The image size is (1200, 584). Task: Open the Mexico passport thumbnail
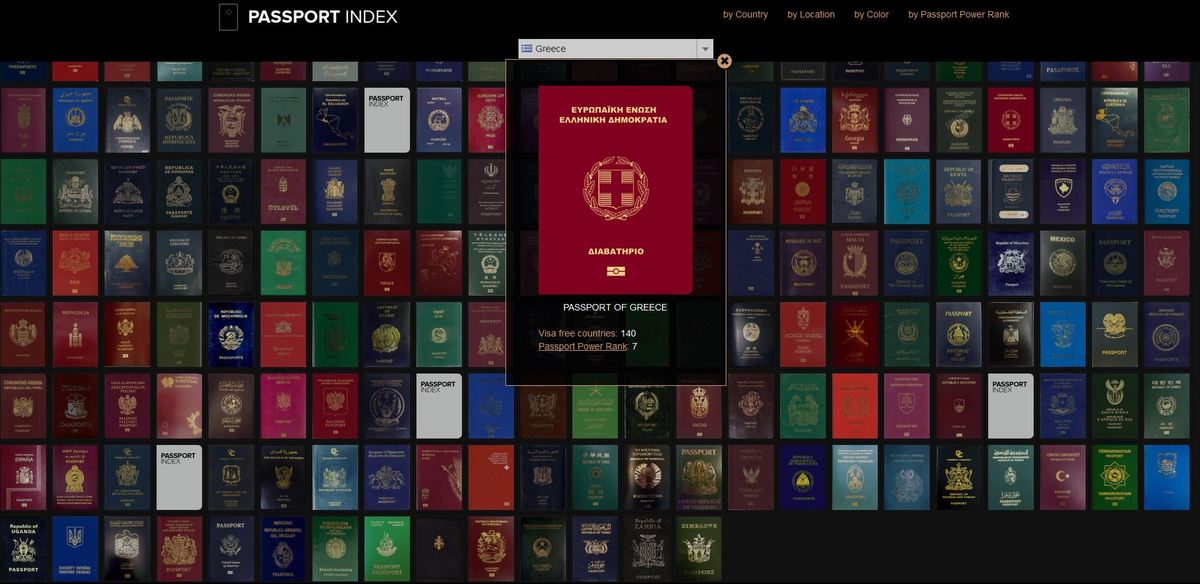pos(1062,263)
